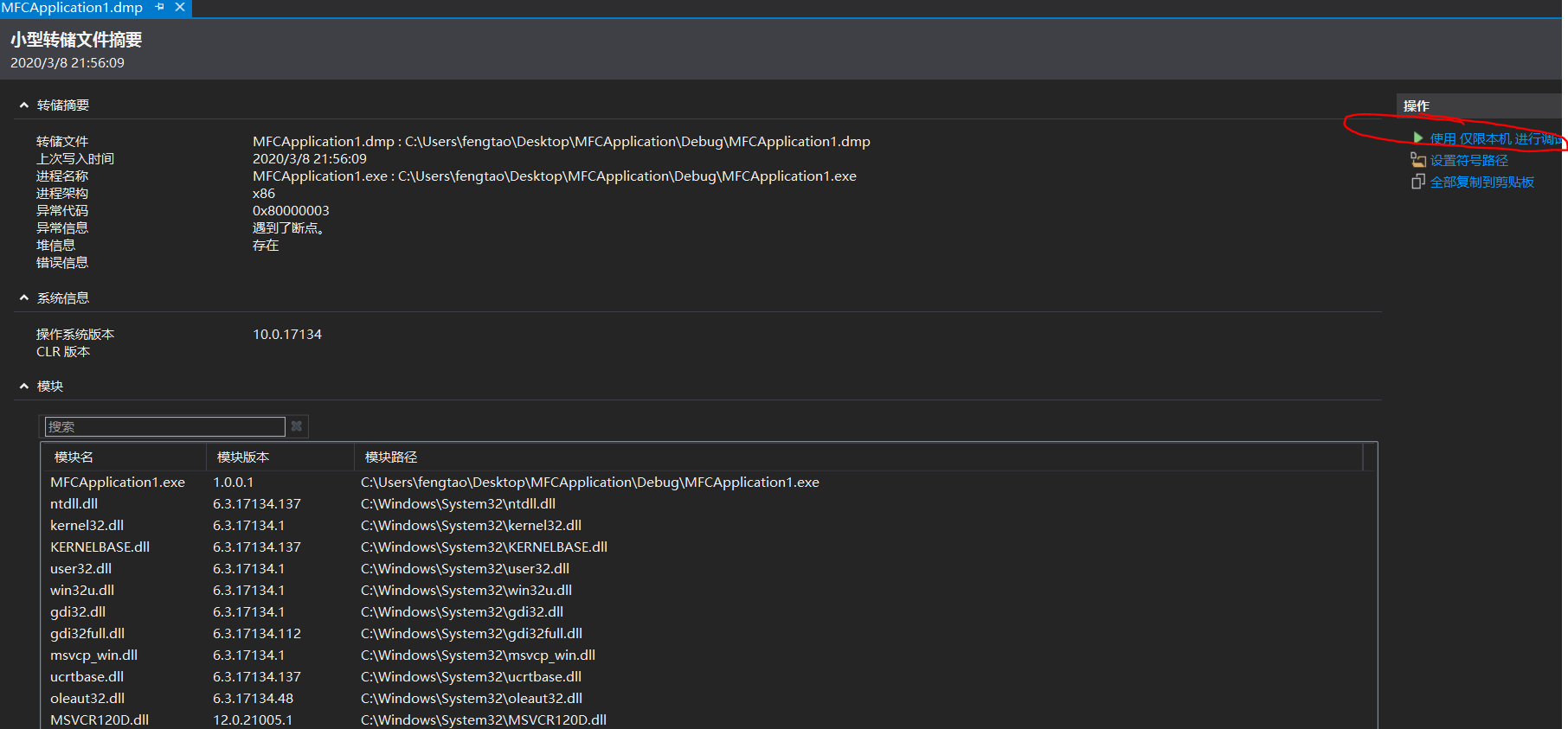Open 设置符号路径 link

click(x=1469, y=160)
